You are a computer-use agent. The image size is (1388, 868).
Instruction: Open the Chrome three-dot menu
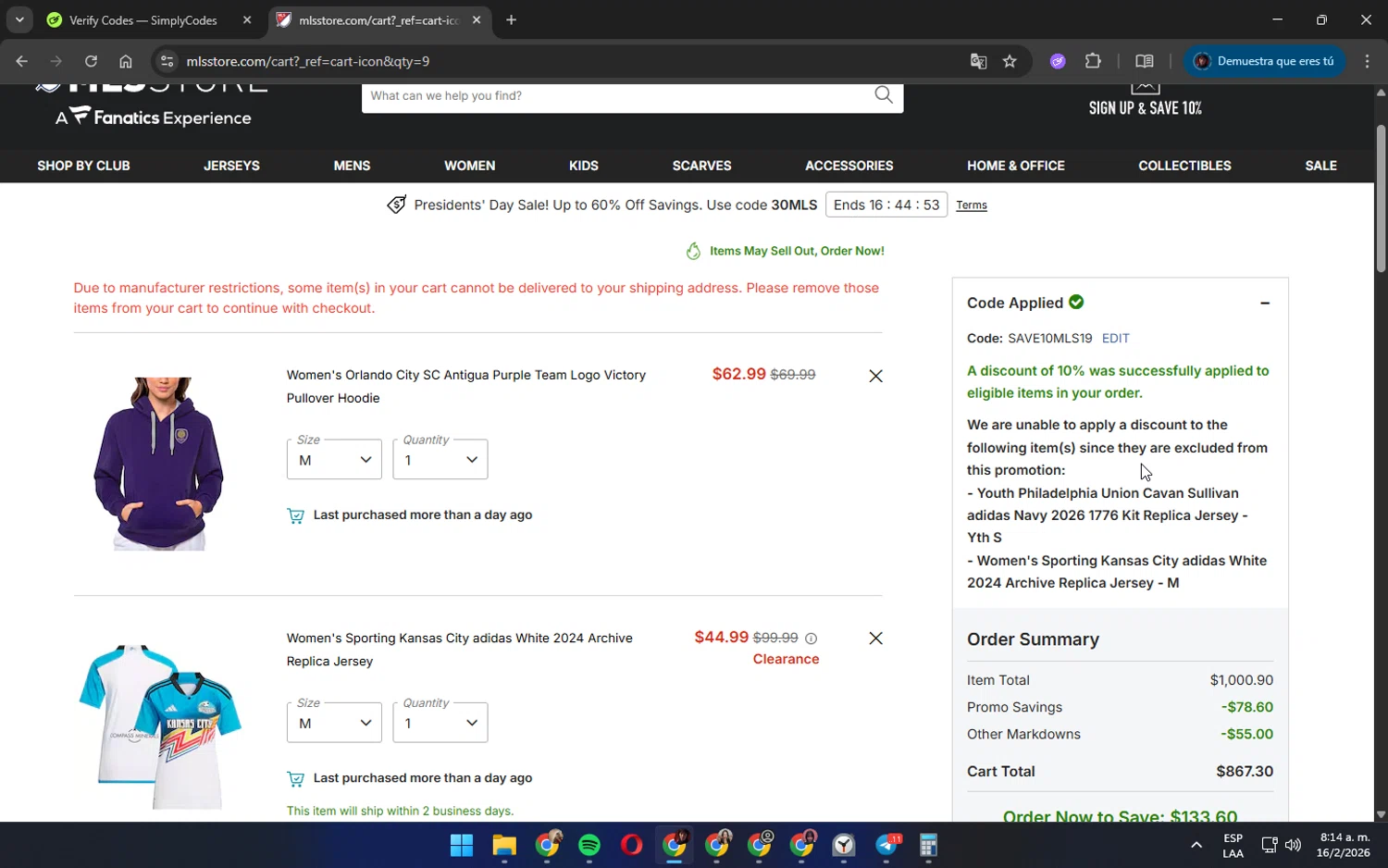point(1367,61)
